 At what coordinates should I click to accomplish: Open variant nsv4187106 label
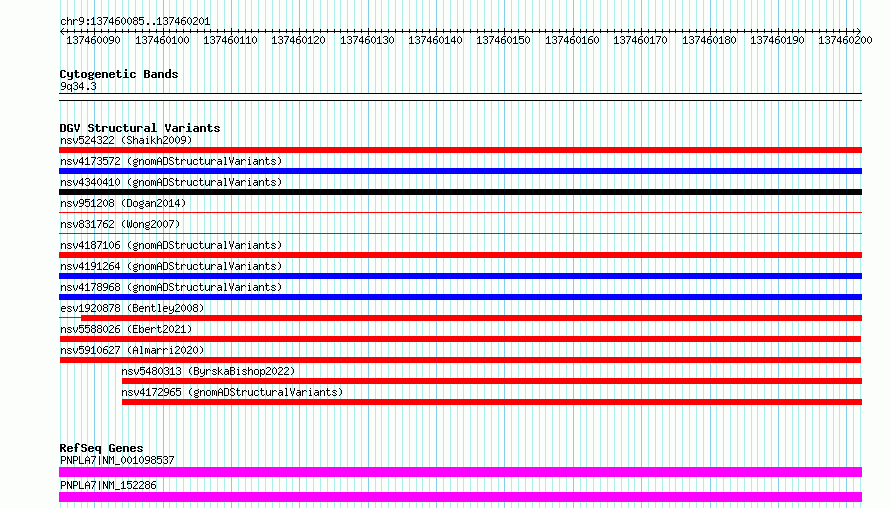coord(171,245)
